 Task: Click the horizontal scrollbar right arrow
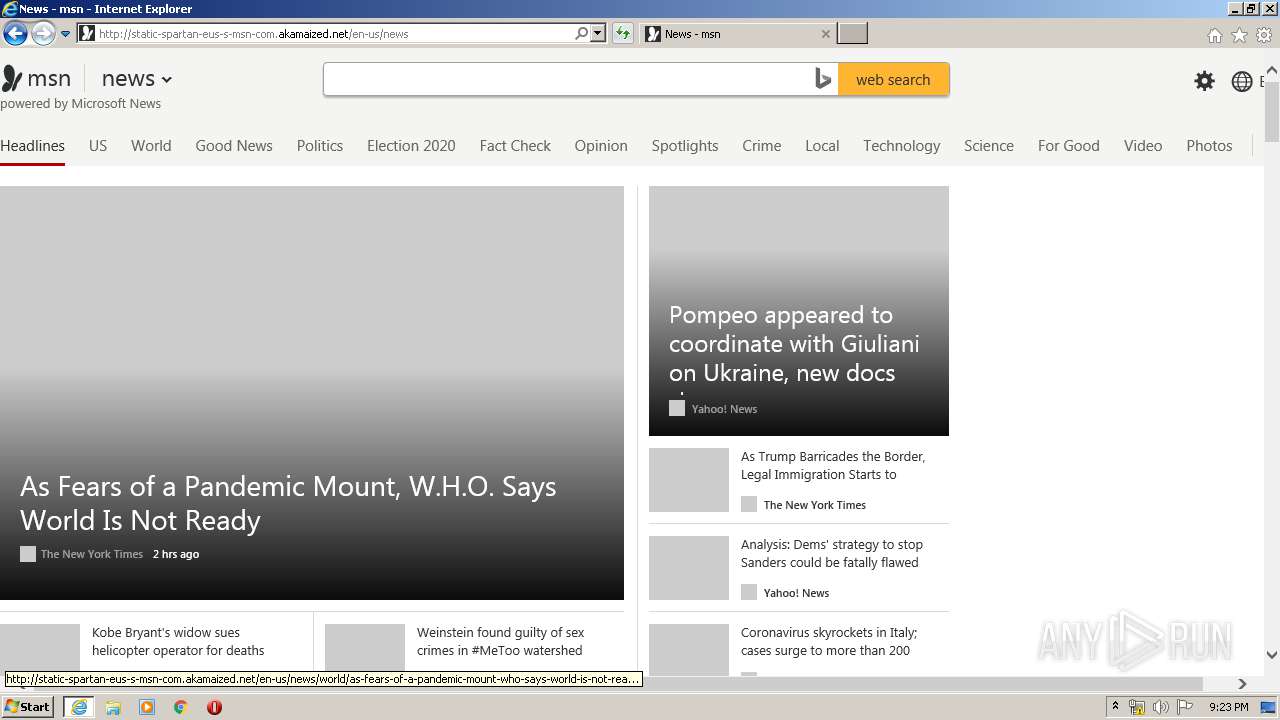point(1242,684)
